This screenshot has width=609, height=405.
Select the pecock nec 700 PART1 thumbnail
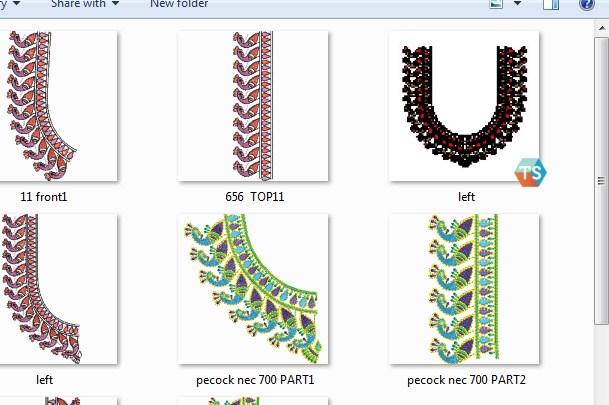point(254,289)
